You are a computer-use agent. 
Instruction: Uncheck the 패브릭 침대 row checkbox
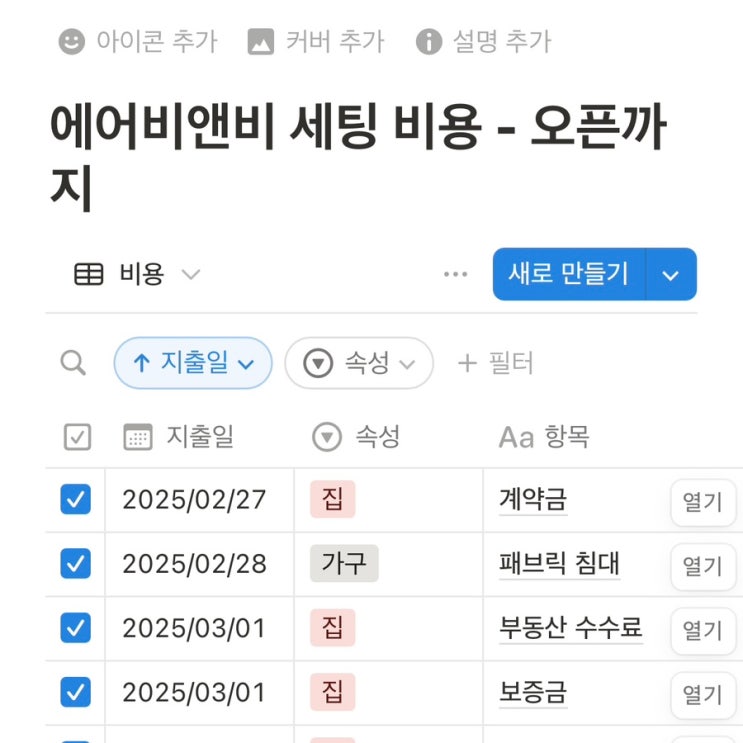(x=75, y=563)
